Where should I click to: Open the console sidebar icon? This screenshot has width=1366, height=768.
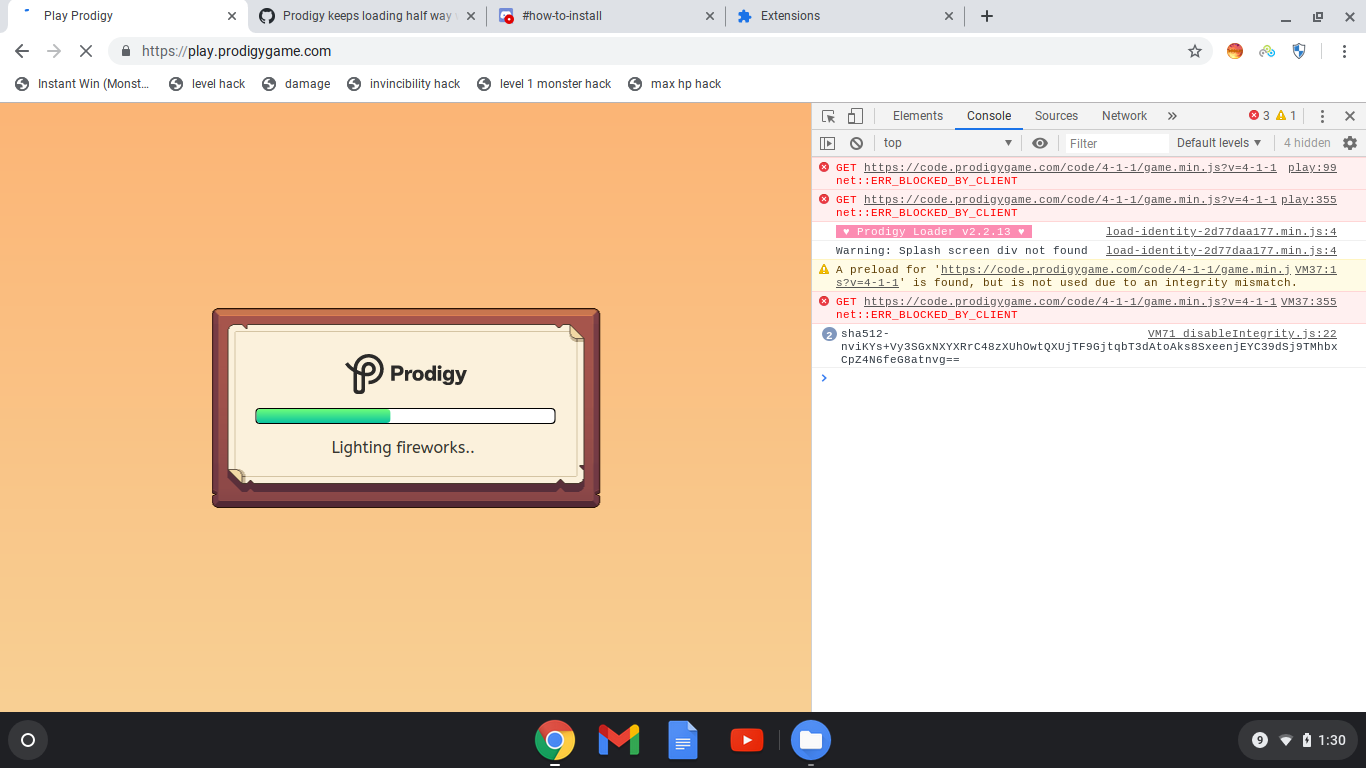tap(827, 143)
